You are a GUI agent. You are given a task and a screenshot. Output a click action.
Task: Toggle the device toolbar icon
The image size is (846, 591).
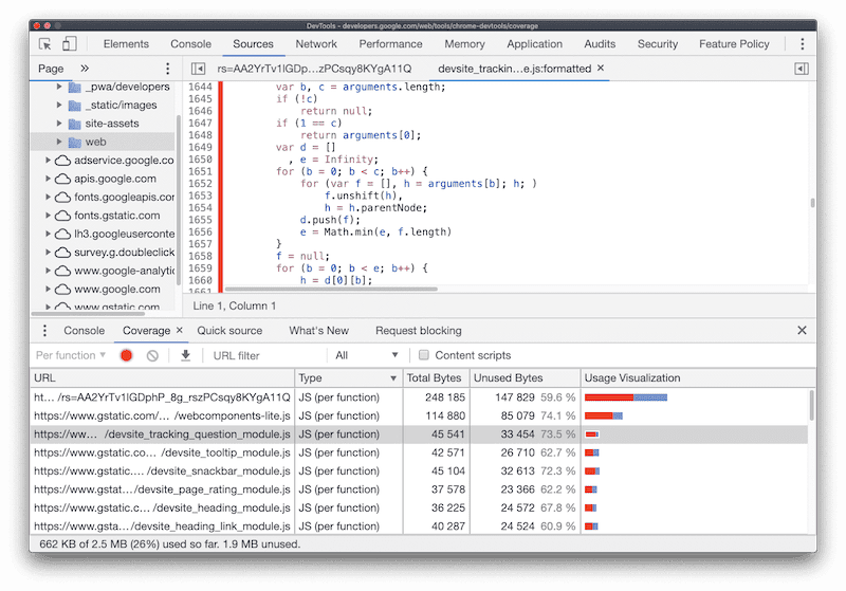(69, 44)
